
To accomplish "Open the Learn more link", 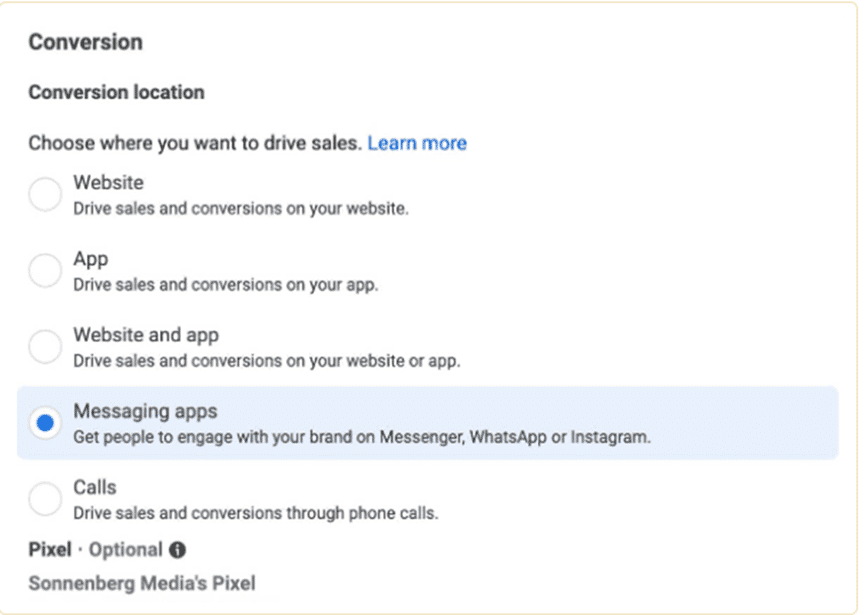I will pyautogui.click(x=417, y=143).
